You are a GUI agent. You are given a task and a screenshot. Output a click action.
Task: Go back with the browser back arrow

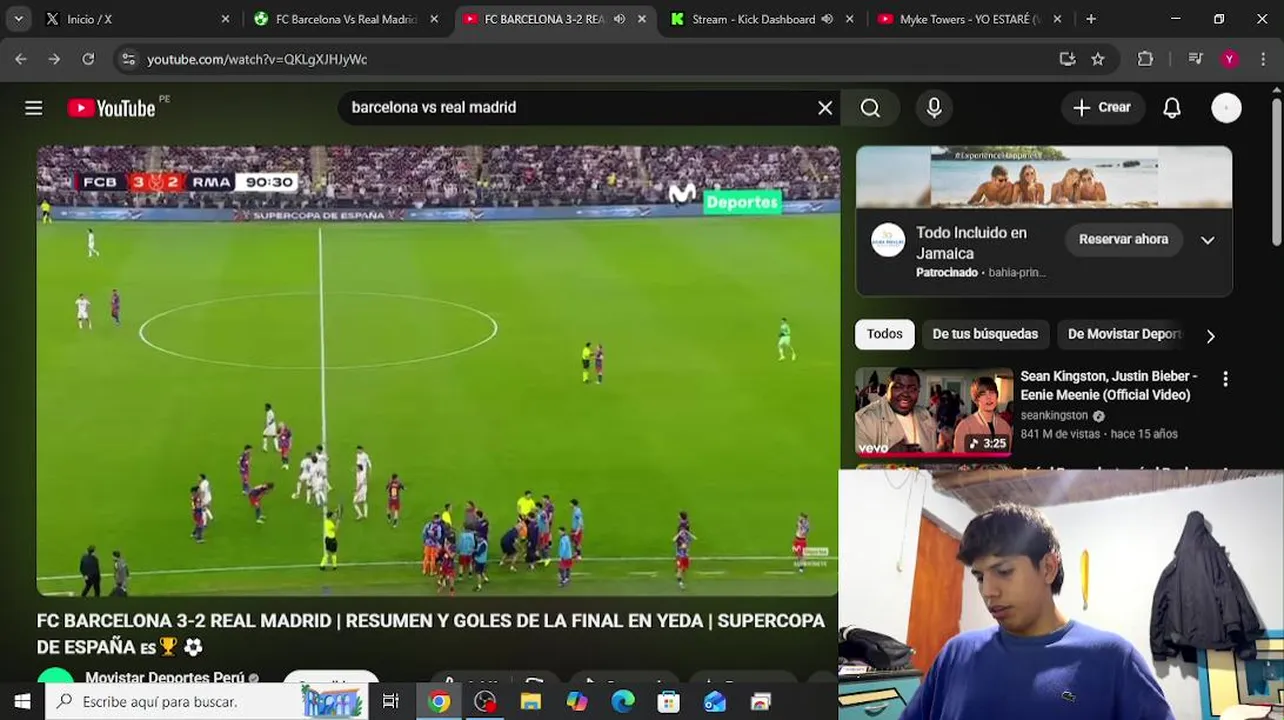click(x=21, y=59)
